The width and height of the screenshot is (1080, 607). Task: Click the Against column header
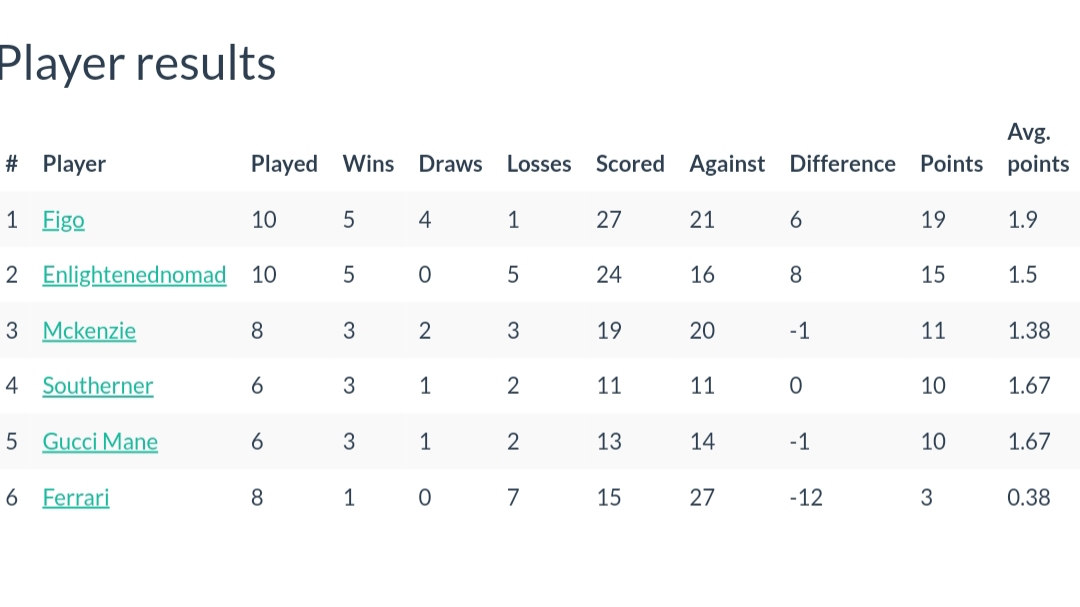(727, 164)
